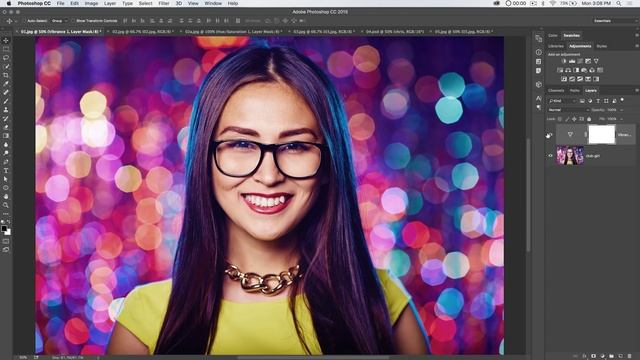Screen dimensions: 640x360
Task: Enable Show Transform Controls checkbox
Action: pyautogui.click(x=73, y=21)
